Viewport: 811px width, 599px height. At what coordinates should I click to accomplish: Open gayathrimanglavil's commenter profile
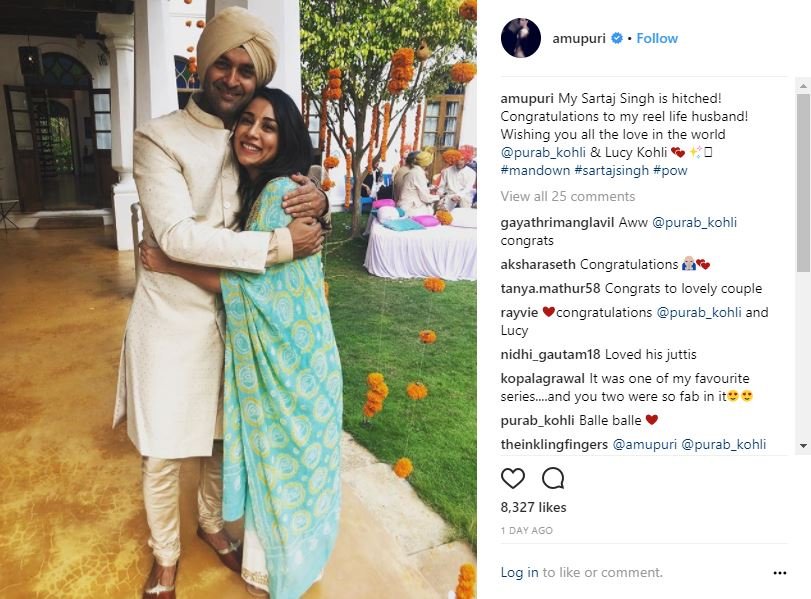tap(557, 223)
